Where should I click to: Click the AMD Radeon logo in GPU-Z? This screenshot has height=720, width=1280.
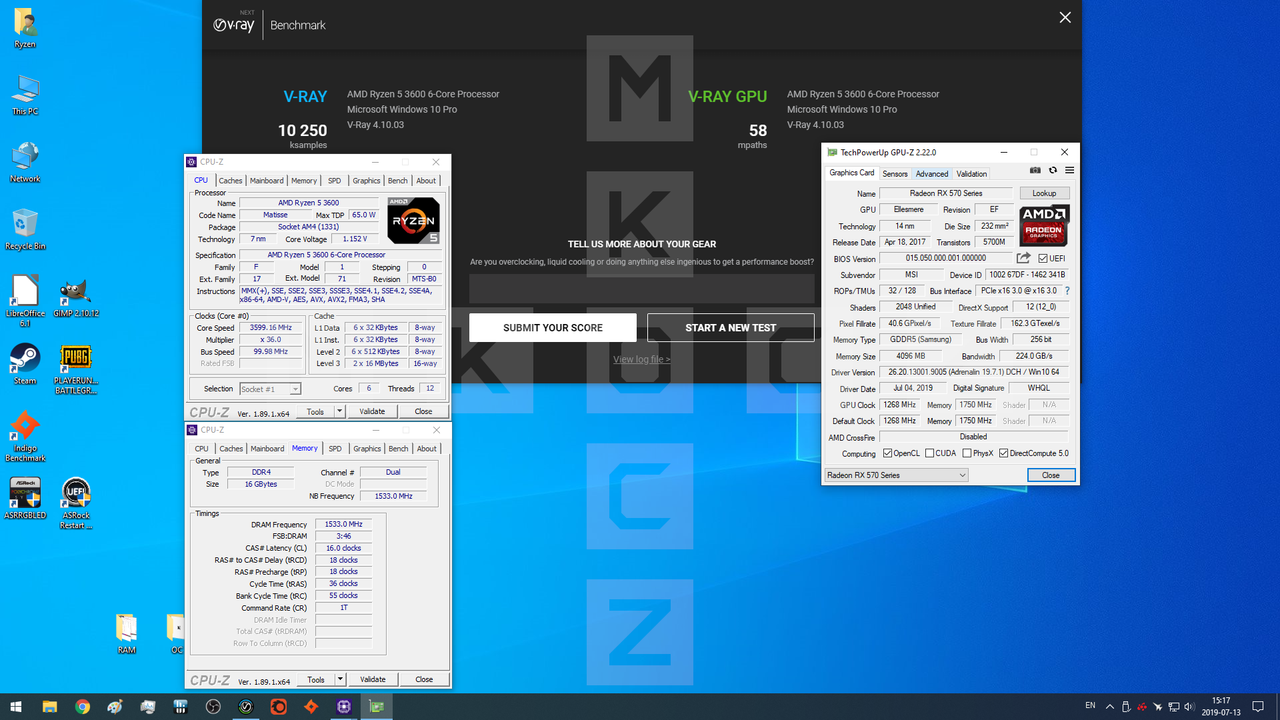pyautogui.click(x=1045, y=226)
